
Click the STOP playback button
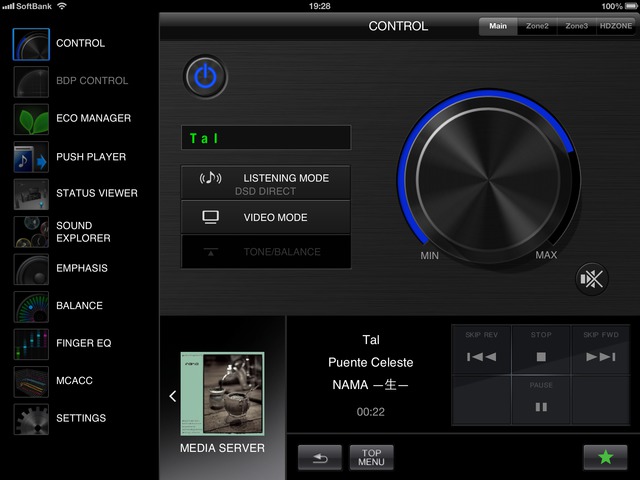click(541, 350)
